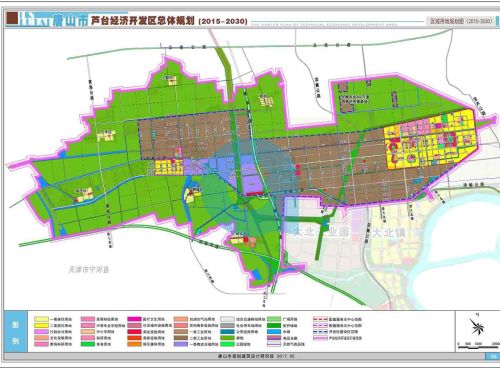Click the 区域用地规划图 (2015-2030) sheet label
This screenshot has height=375, width=500.
coord(461,21)
